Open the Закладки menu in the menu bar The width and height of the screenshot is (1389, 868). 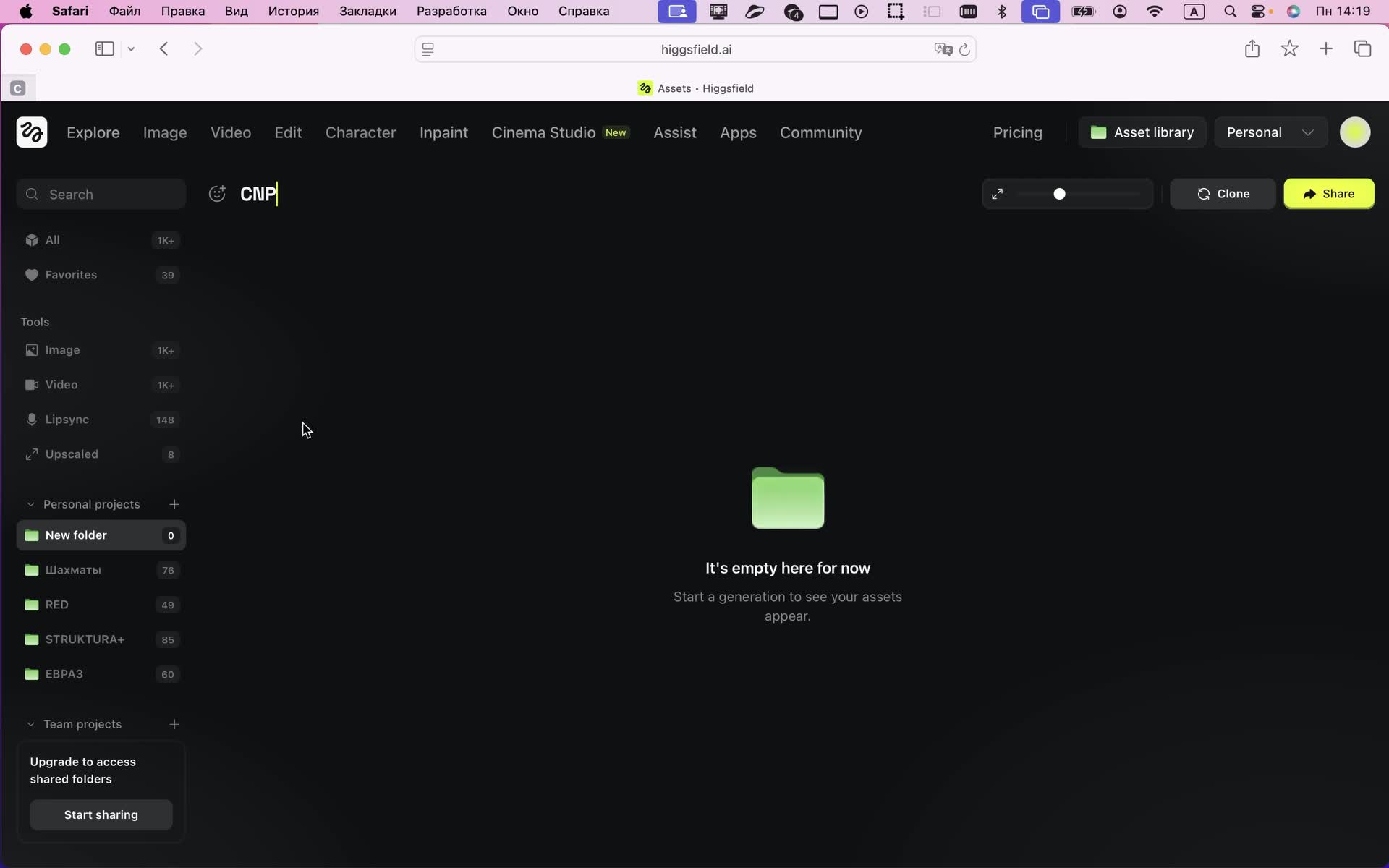[x=368, y=12]
